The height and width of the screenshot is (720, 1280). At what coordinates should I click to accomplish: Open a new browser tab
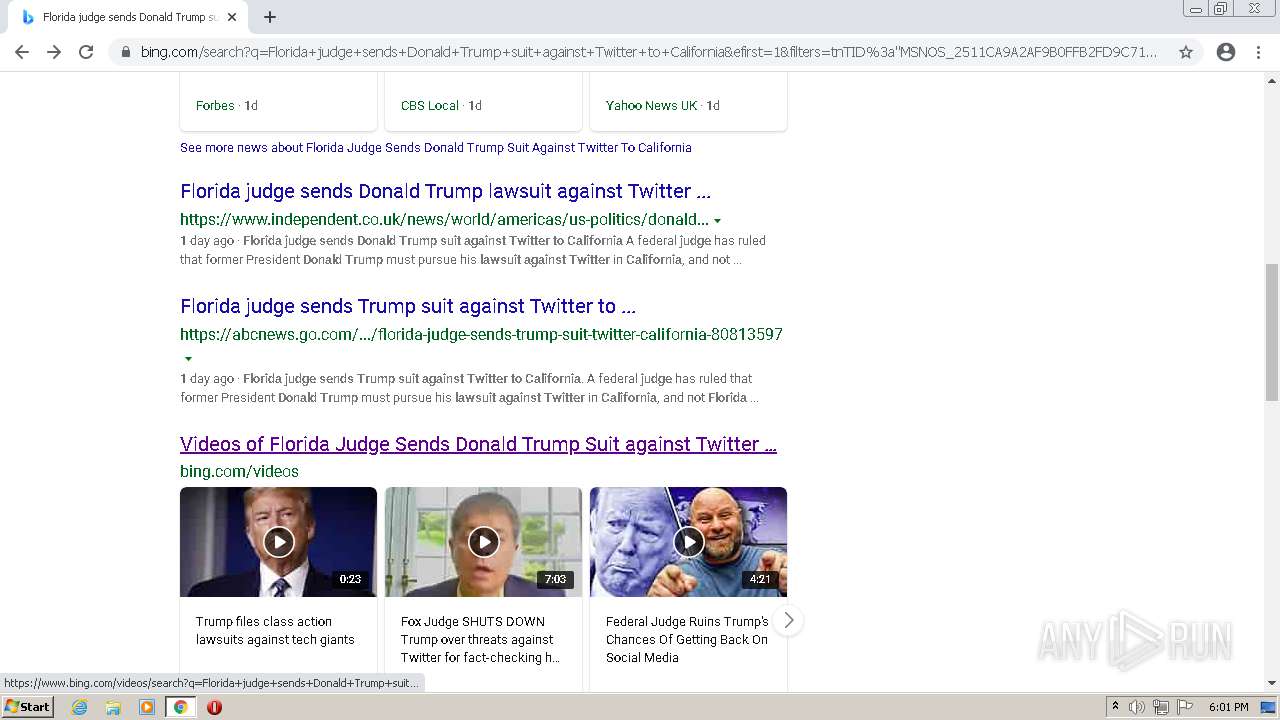(270, 17)
